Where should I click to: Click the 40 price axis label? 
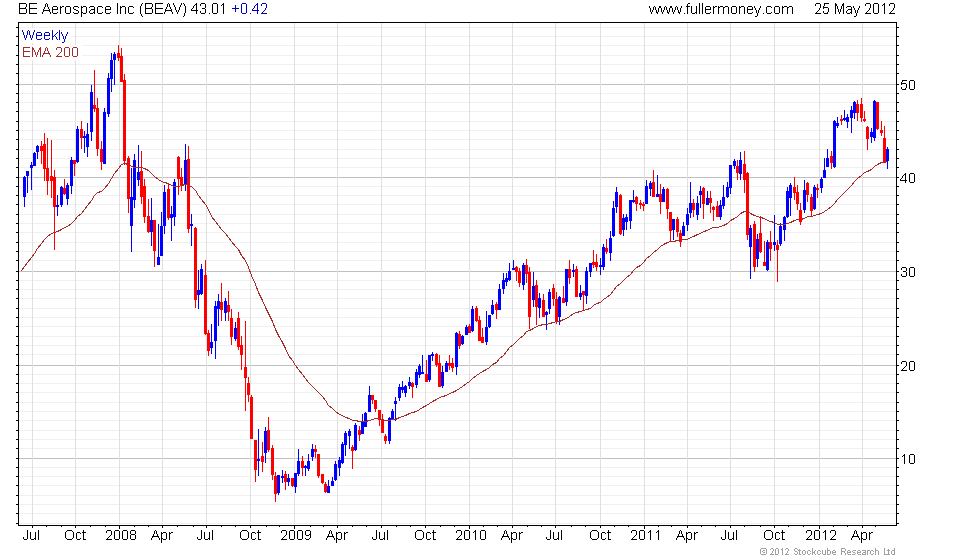(908, 178)
